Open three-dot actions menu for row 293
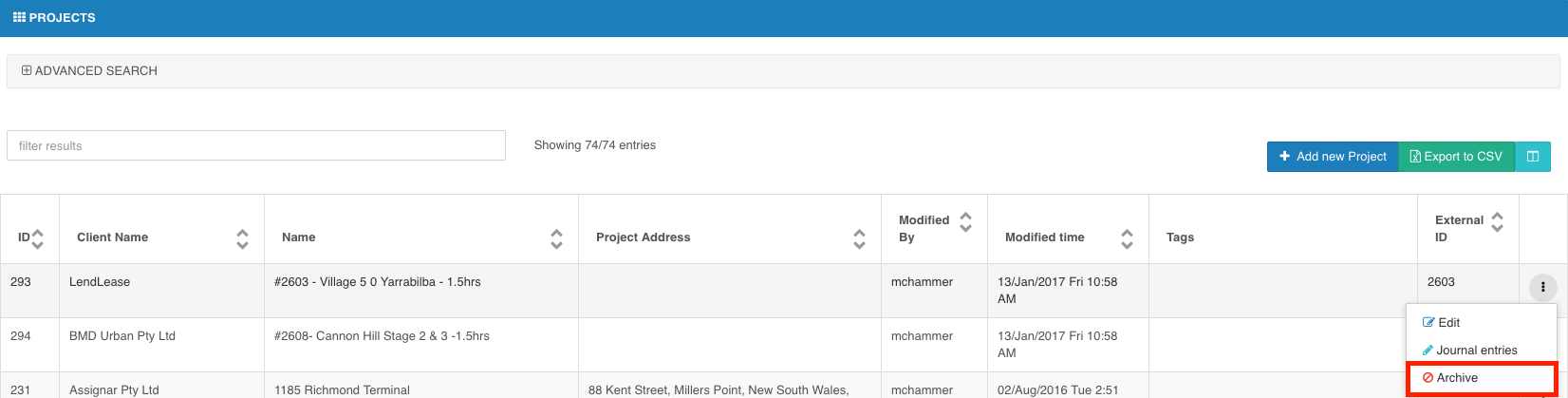Image resolution: width=1568 pixels, height=398 pixels. (1543, 287)
